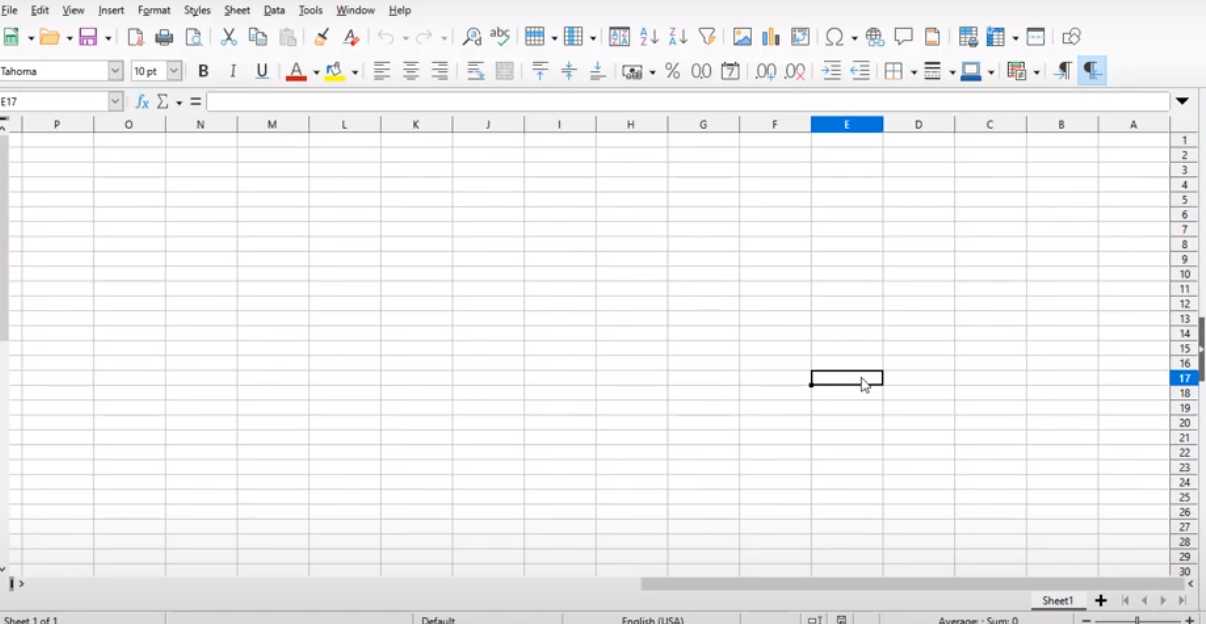The height and width of the screenshot is (624, 1206).
Task: Open the Print Preview icon
Action: pos(194,38)
